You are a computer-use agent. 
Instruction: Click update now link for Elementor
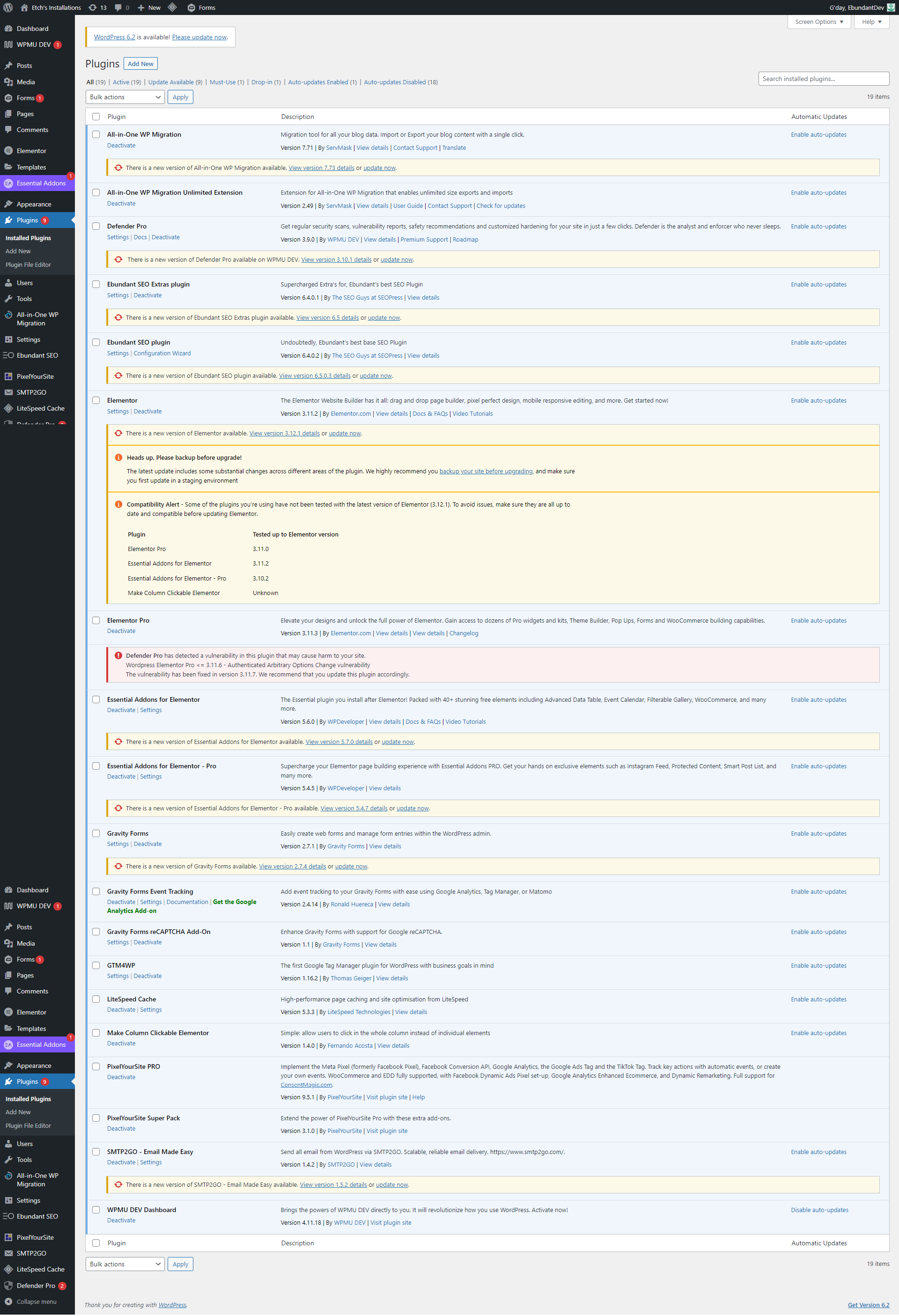point(345,434)
